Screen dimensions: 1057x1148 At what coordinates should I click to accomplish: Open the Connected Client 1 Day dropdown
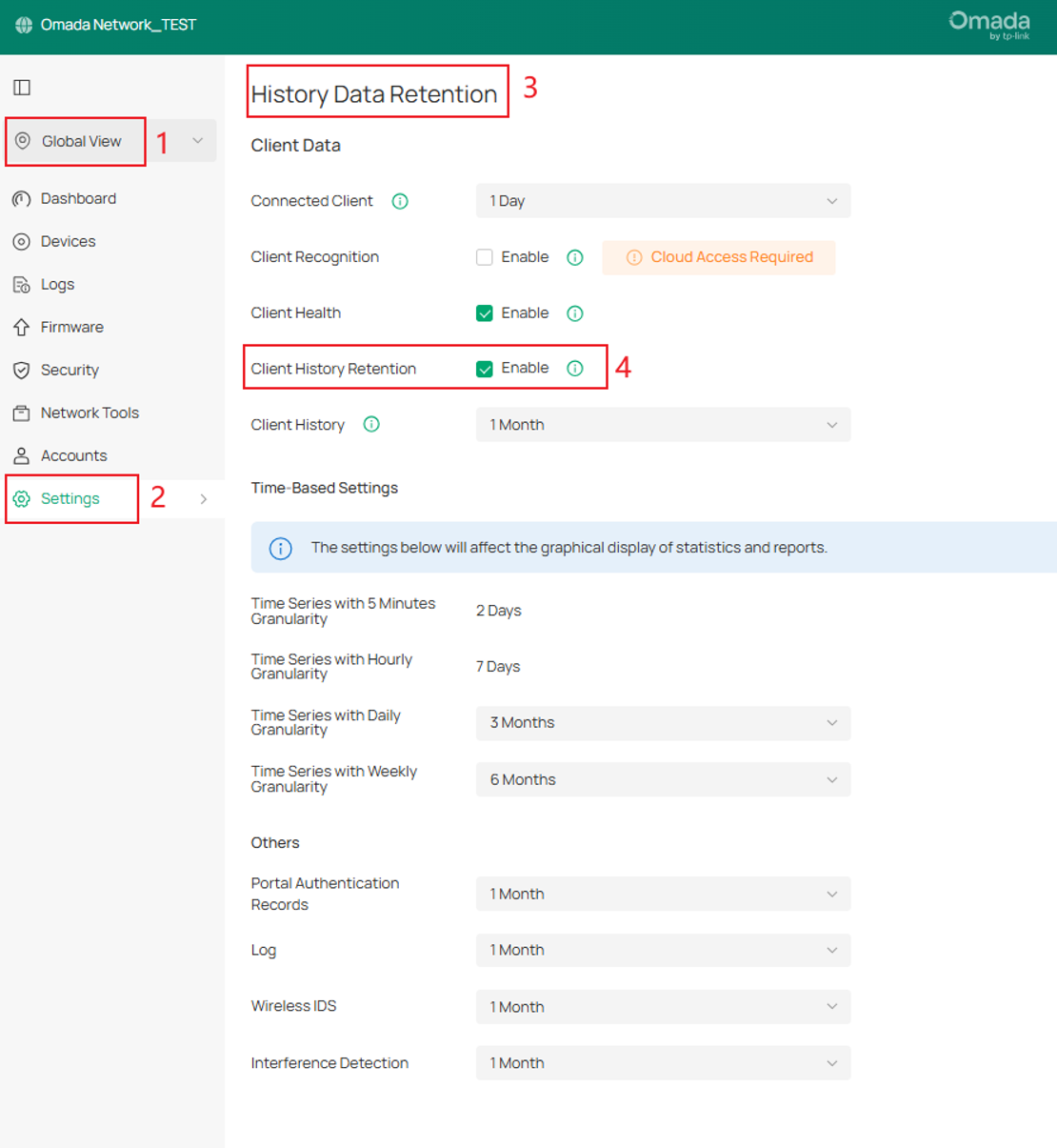pyautogui.click(x=663, y=201)
